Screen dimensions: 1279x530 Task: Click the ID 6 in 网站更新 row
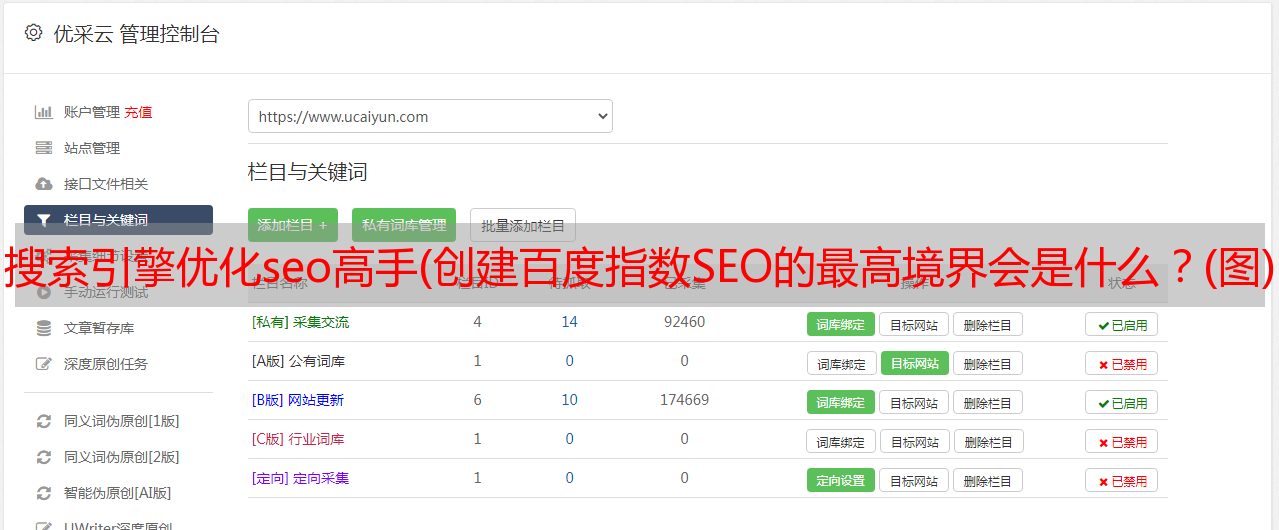477,400
